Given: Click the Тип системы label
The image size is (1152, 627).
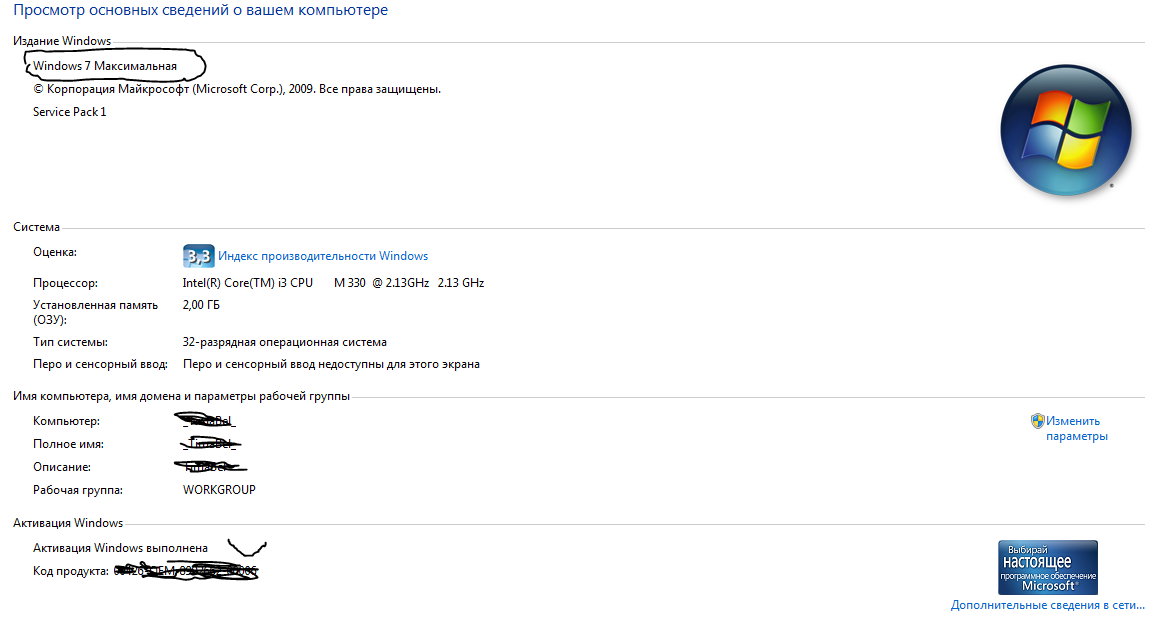Looking at the screenshot, I should (x=70, y=343).
